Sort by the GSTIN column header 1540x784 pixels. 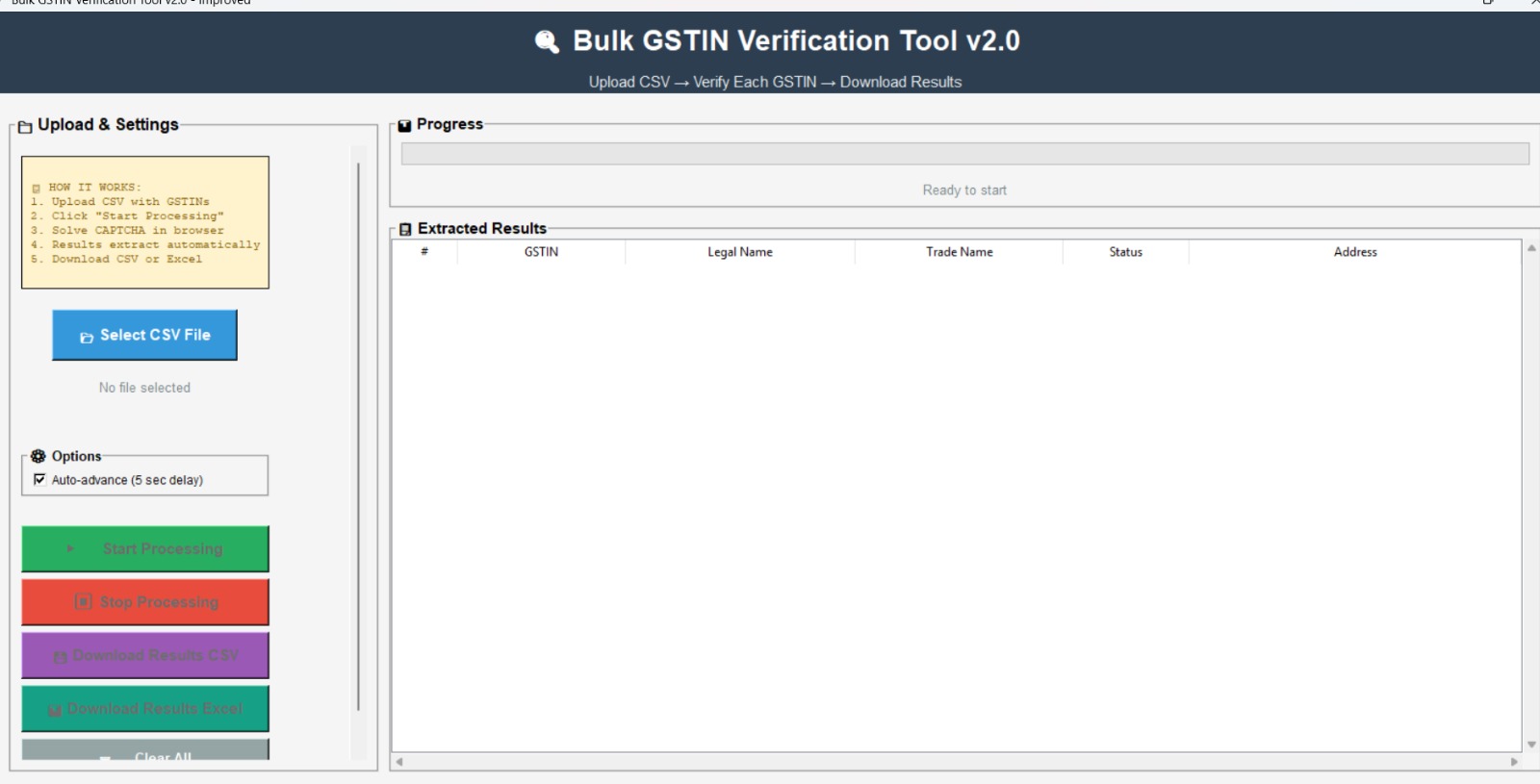click(541, 252)
